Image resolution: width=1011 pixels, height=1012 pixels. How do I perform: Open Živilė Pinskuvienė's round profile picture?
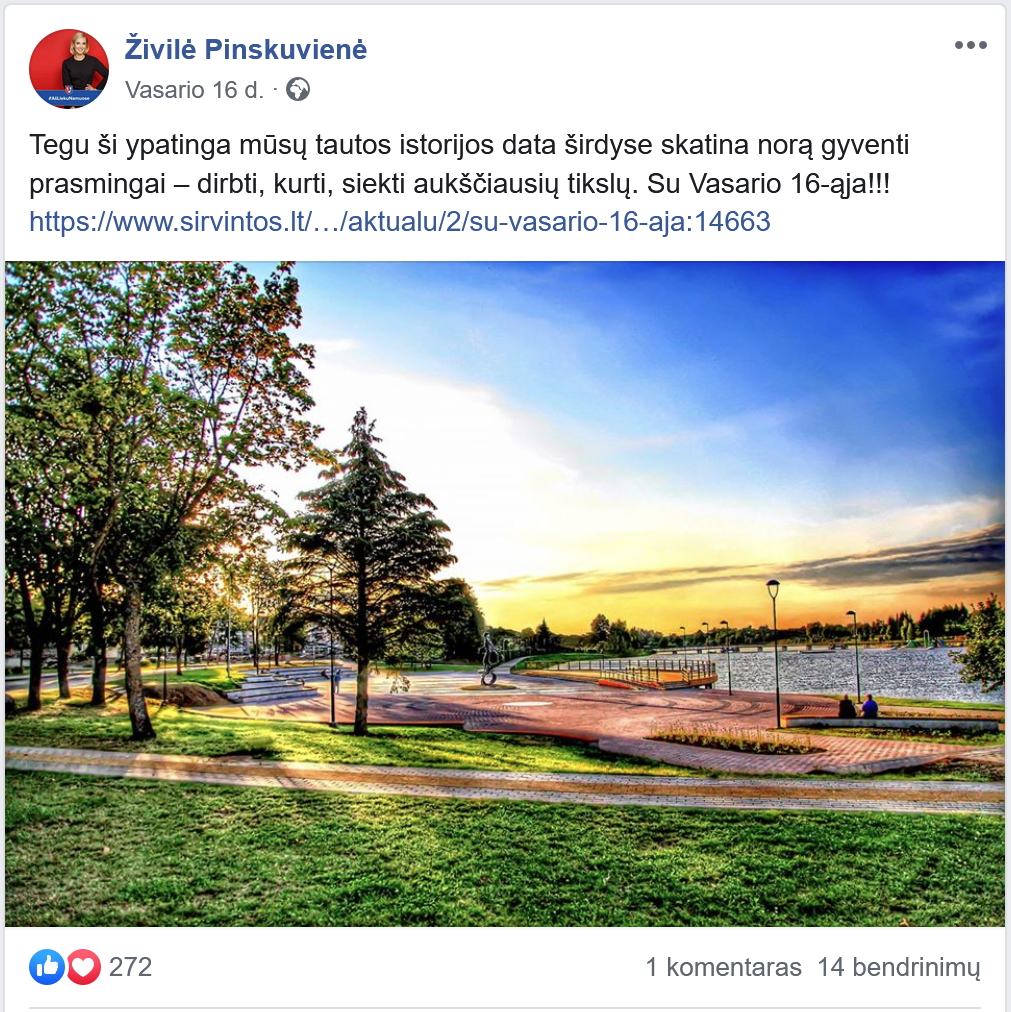pos(69,68)
